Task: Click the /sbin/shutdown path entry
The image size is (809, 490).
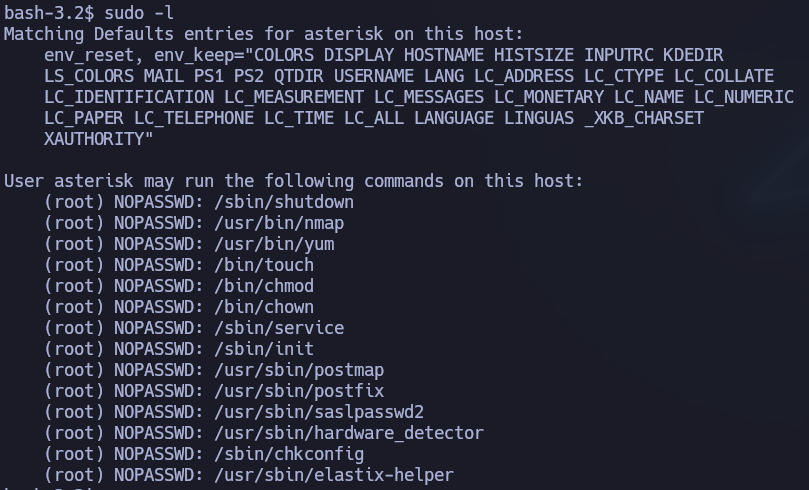Action: 284,202
